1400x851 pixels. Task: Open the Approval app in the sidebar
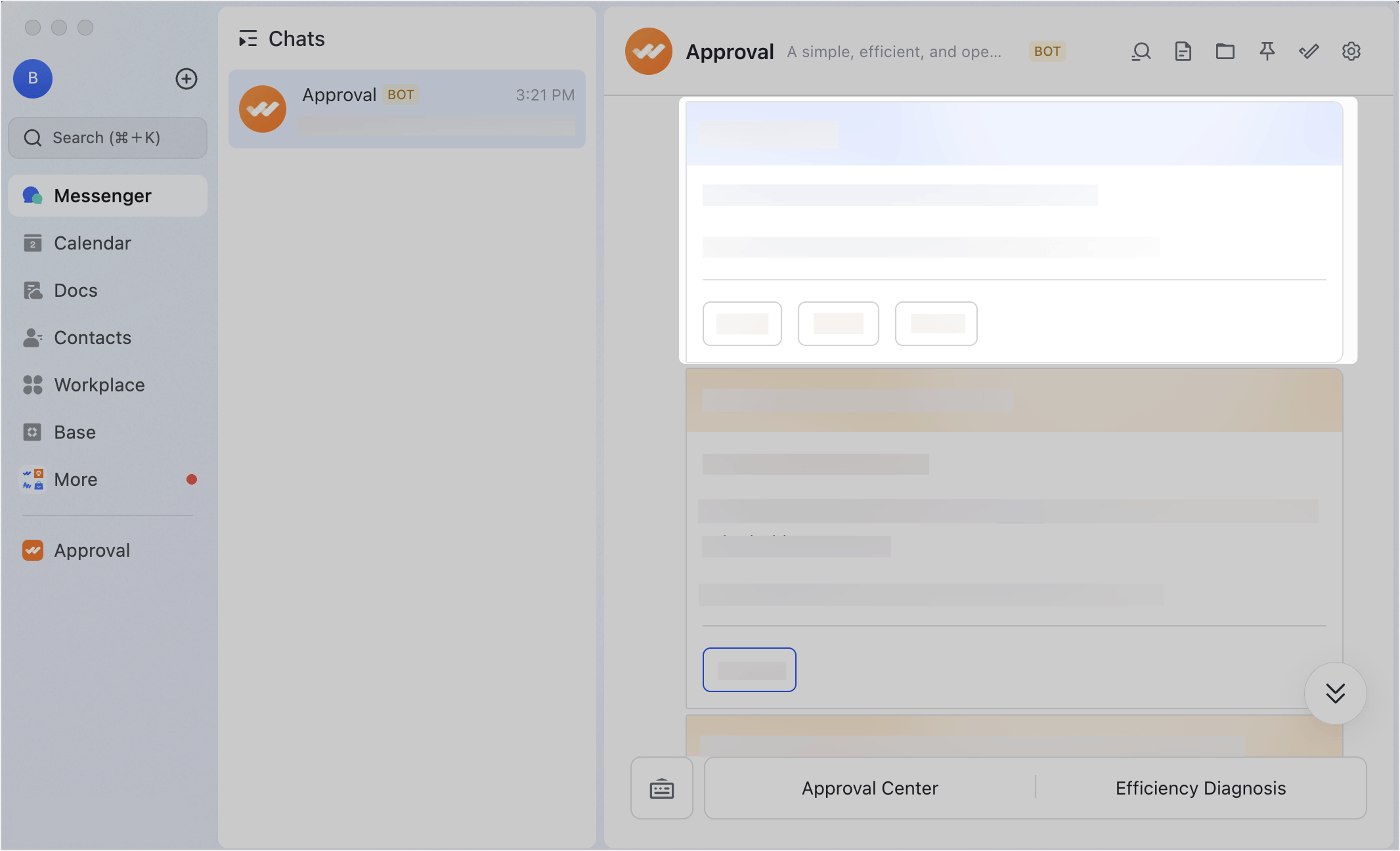92,550
